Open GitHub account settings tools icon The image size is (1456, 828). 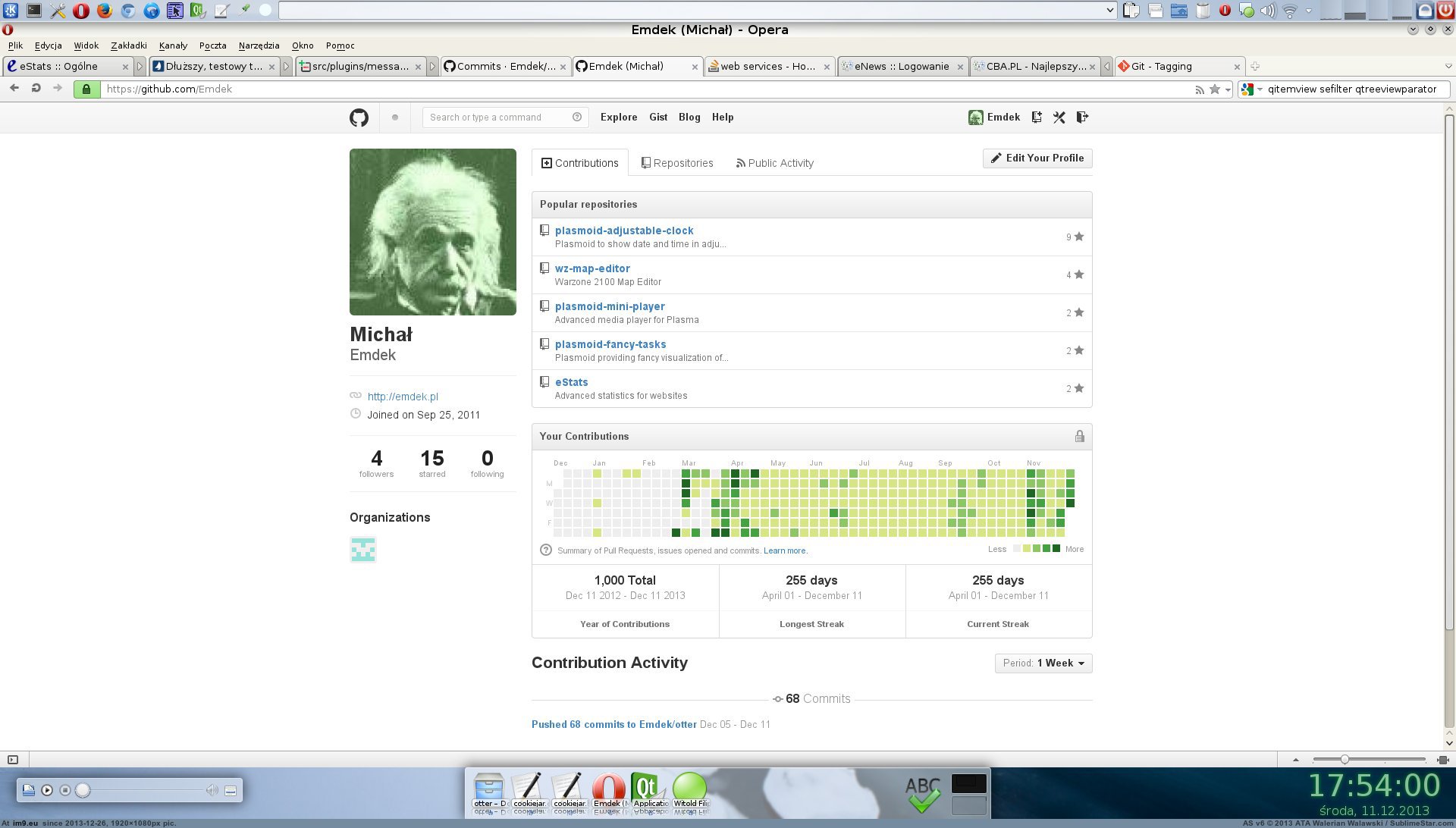[1059, 118]
